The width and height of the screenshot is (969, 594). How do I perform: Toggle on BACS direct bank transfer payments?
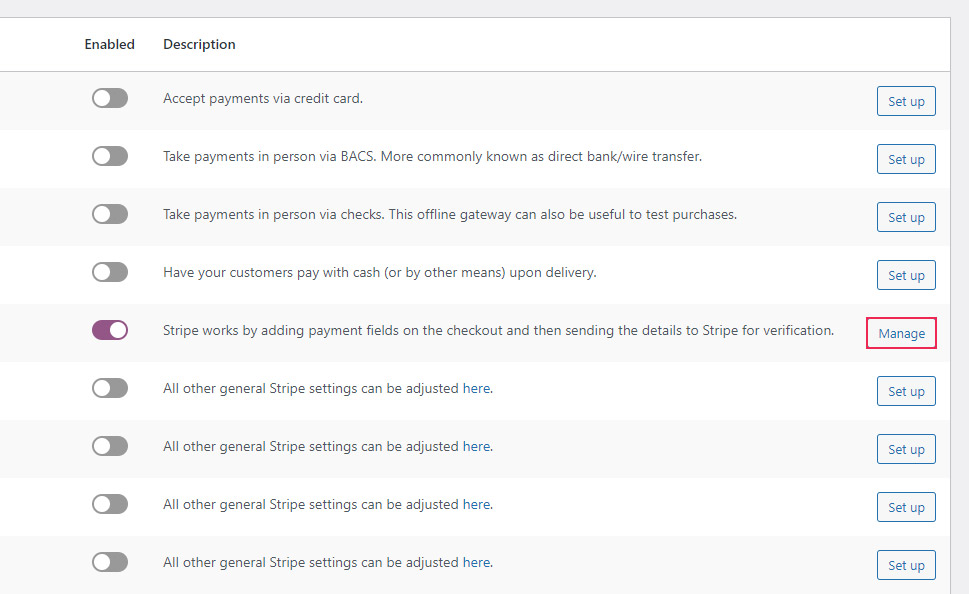point(110,156)
